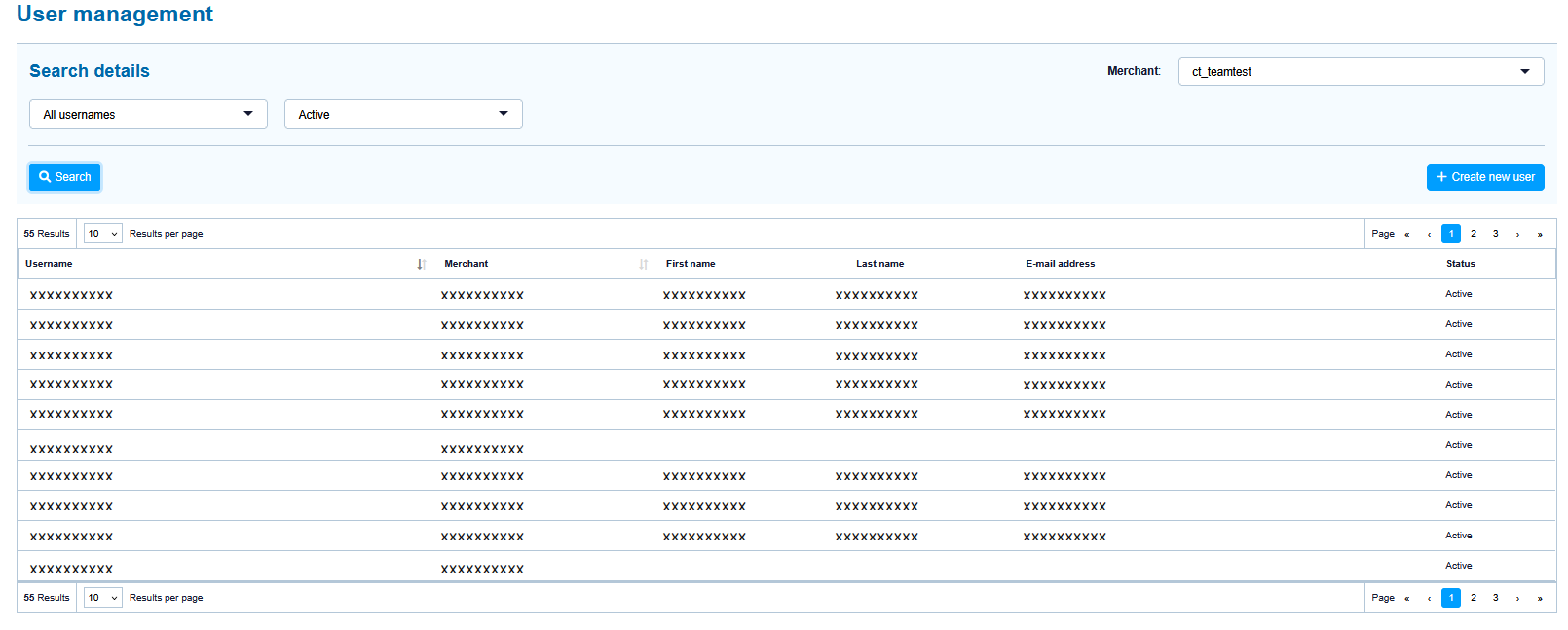Go to next page in bottom pagination
Image resolution: width=1568 pixels, height=630 pixels.
tap(1517, 598)
